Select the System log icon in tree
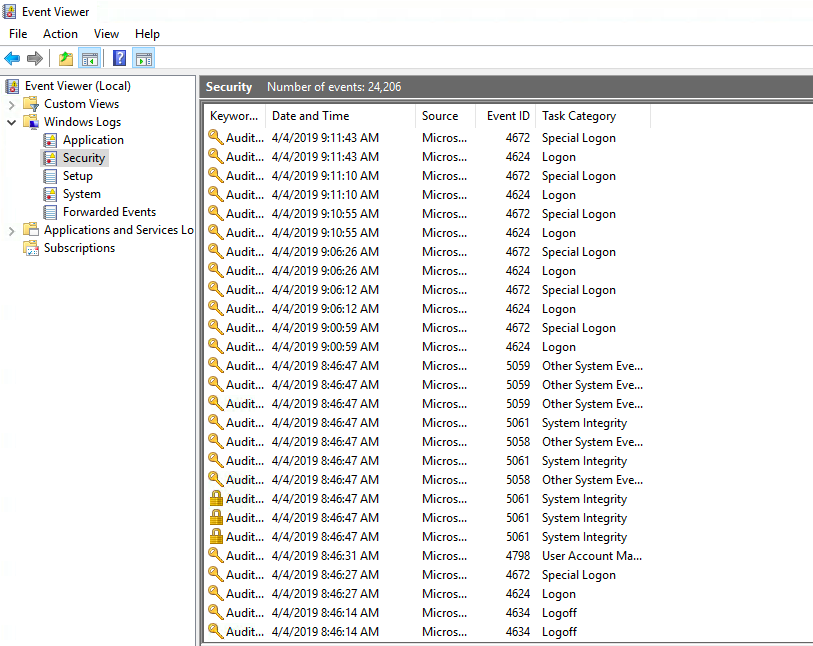This screenshot has height=646, width=813. [50, 194]
